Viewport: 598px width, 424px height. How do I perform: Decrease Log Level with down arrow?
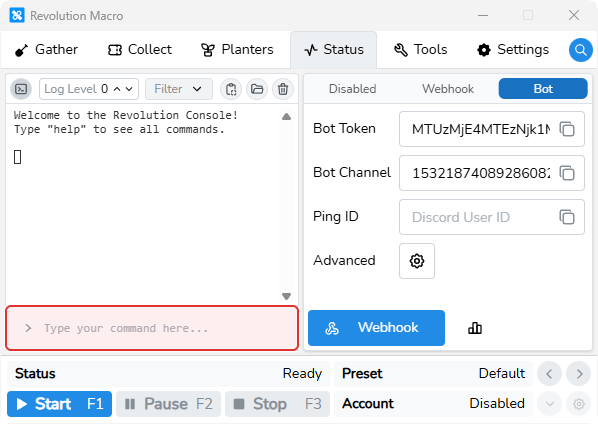coord(129,89)
